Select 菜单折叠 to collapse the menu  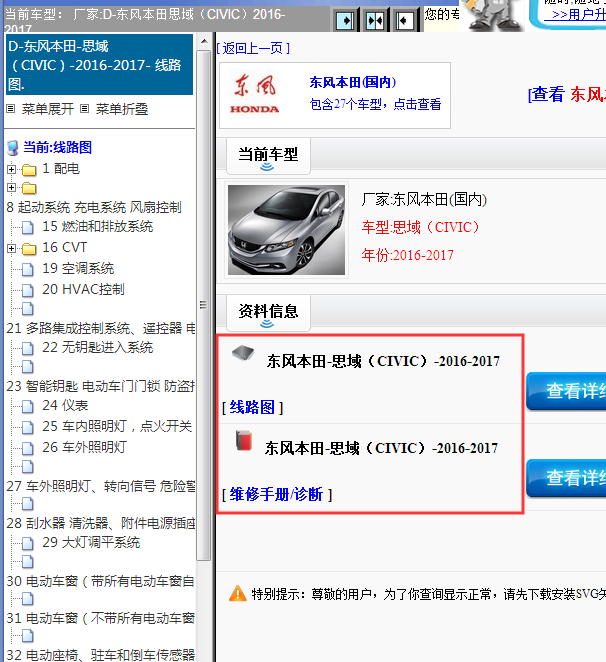[x=122, y=109]
